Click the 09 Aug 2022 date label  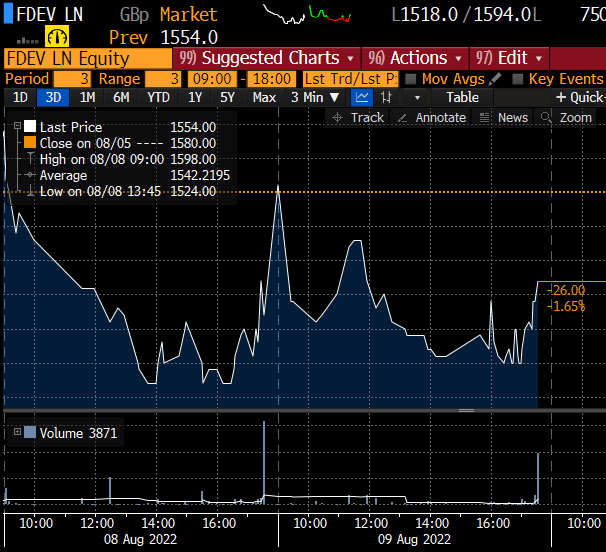click(414, 539)
